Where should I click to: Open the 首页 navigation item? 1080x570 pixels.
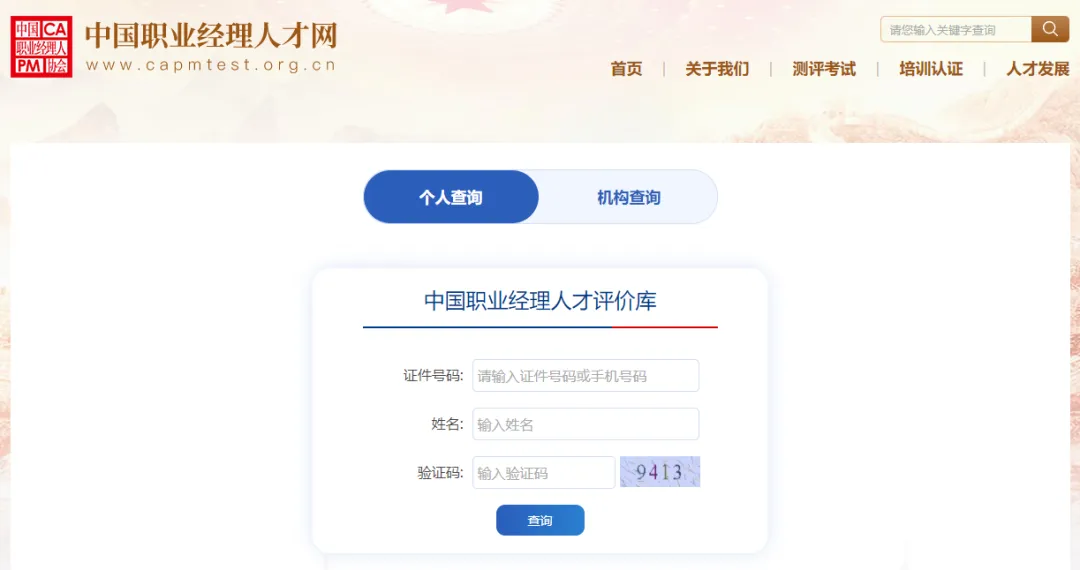[626, 69]
